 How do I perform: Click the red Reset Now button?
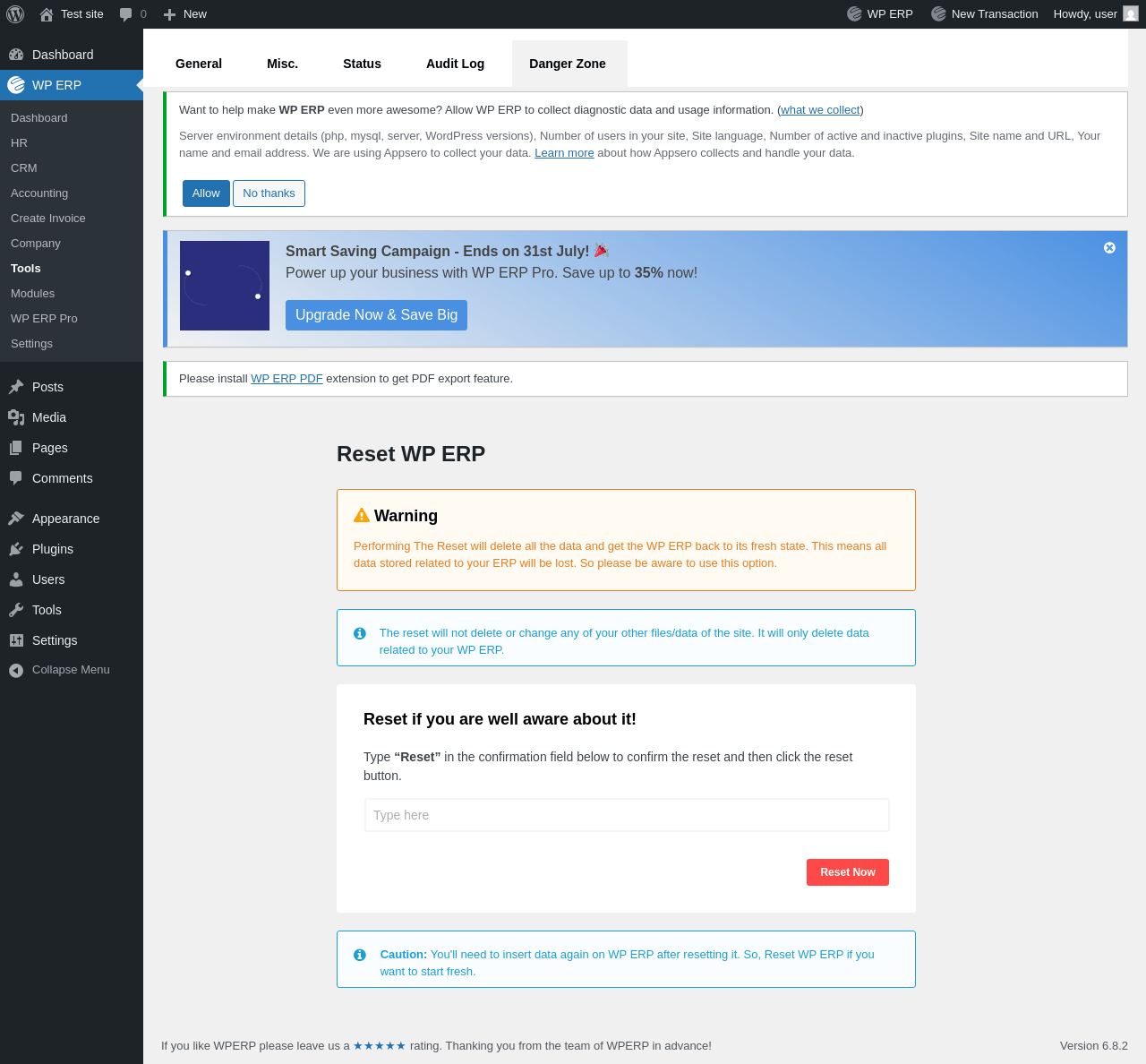[x=848, y=872]
